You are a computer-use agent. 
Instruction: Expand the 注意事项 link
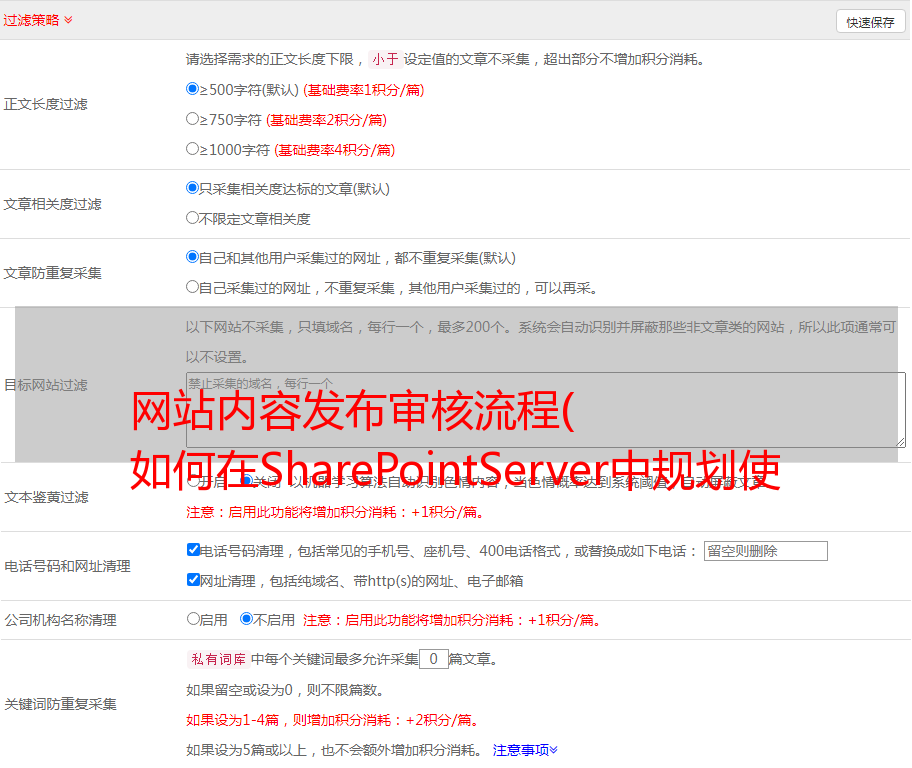(525, 750)
